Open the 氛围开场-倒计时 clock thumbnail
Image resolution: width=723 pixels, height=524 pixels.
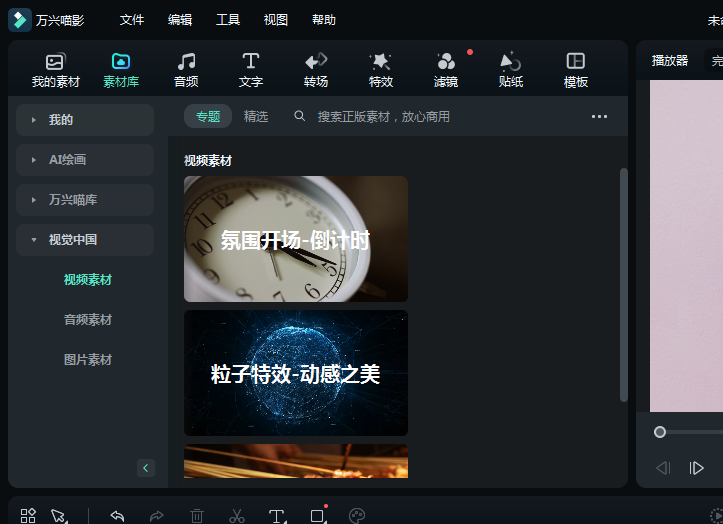pyautogui.click(x=296, y=239)
